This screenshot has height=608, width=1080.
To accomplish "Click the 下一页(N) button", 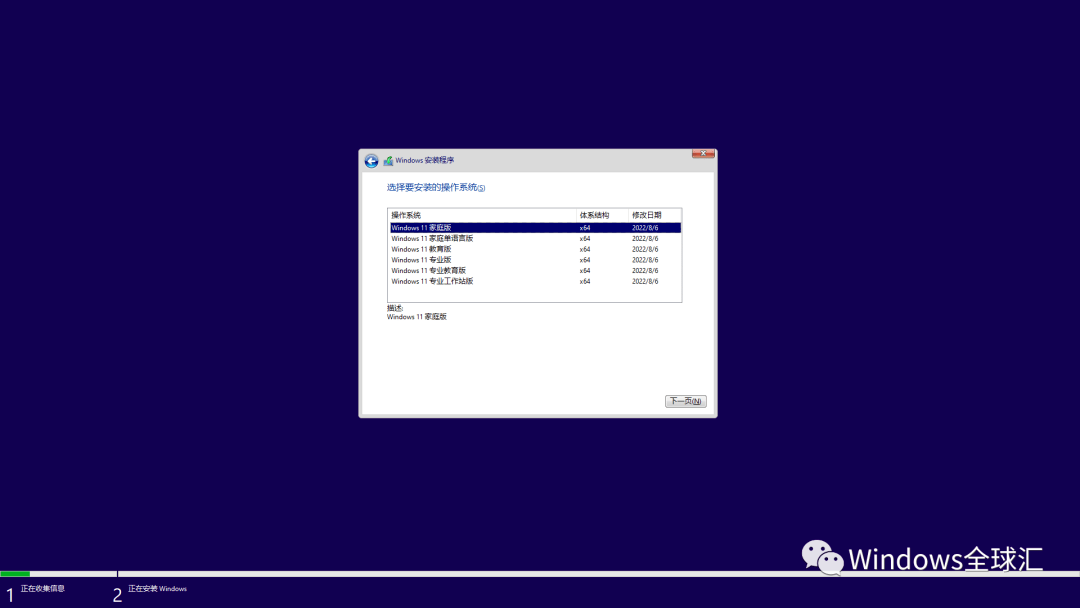I will point(685,401).
